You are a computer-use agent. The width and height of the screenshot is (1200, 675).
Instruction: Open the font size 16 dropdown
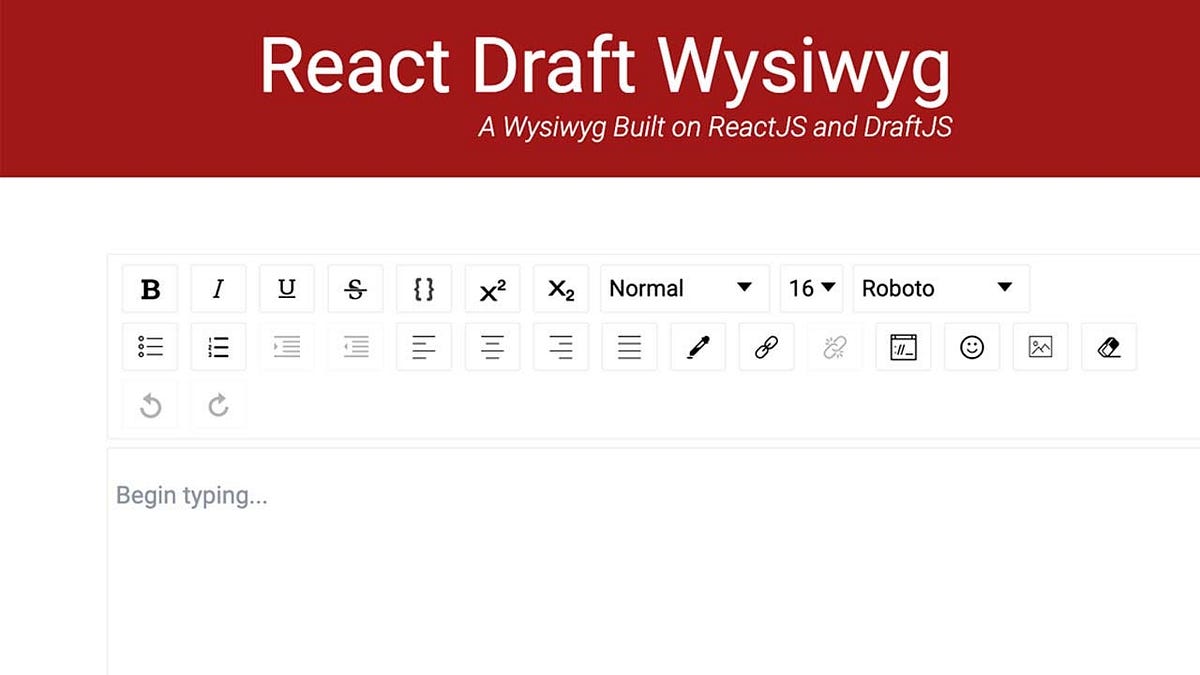tap(811, 288)
